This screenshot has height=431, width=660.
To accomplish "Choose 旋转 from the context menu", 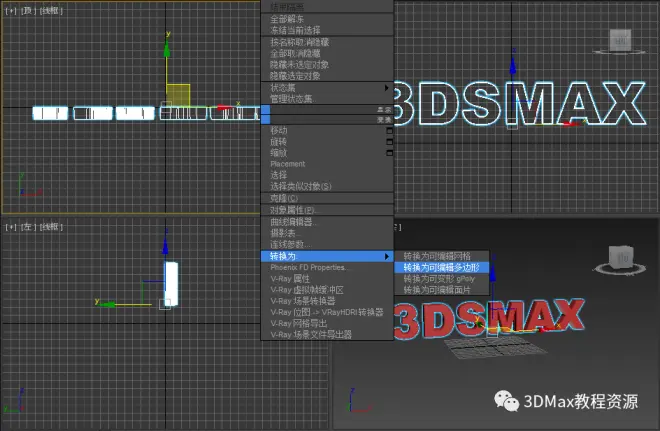I will tap(279, 142).
